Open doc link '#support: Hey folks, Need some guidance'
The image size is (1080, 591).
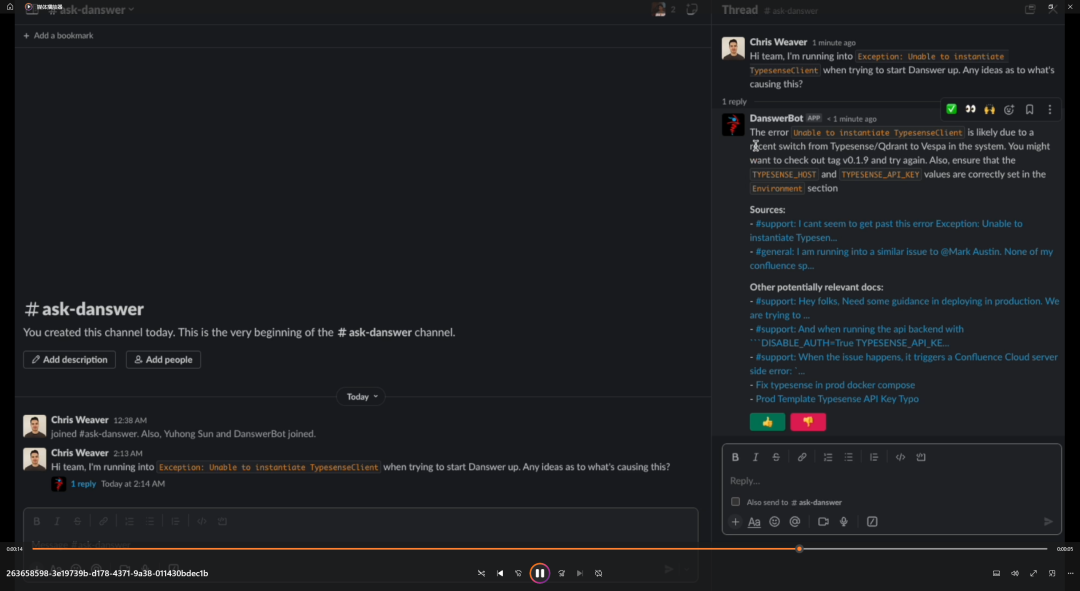click(904, 308)
